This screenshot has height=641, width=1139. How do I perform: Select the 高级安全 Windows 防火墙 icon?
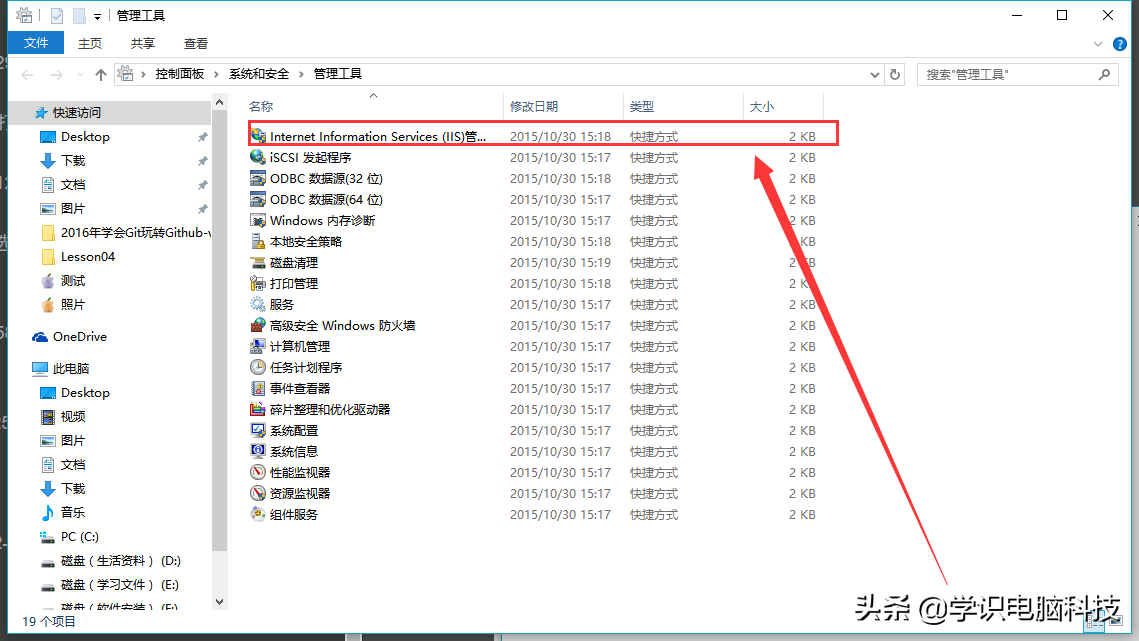coord(258,326)
